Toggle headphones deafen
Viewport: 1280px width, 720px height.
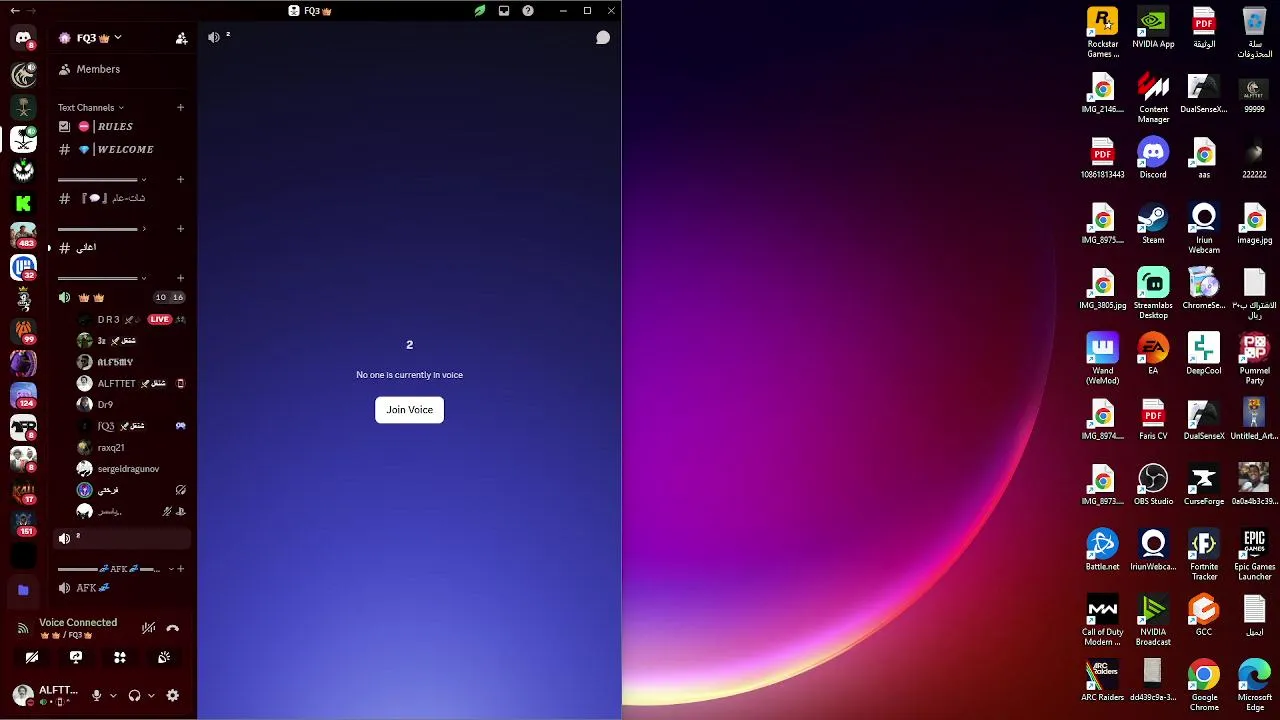click(x=135, y=695)
